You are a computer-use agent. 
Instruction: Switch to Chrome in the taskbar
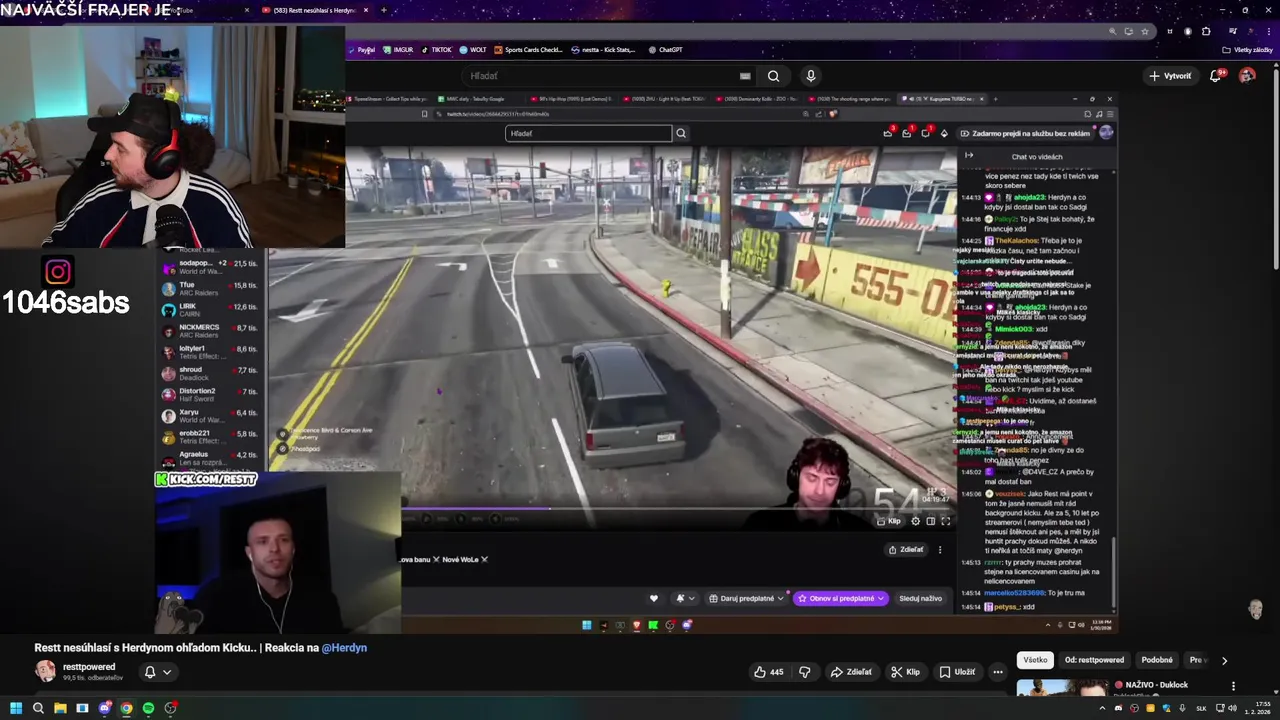click(x=126, y=708)
